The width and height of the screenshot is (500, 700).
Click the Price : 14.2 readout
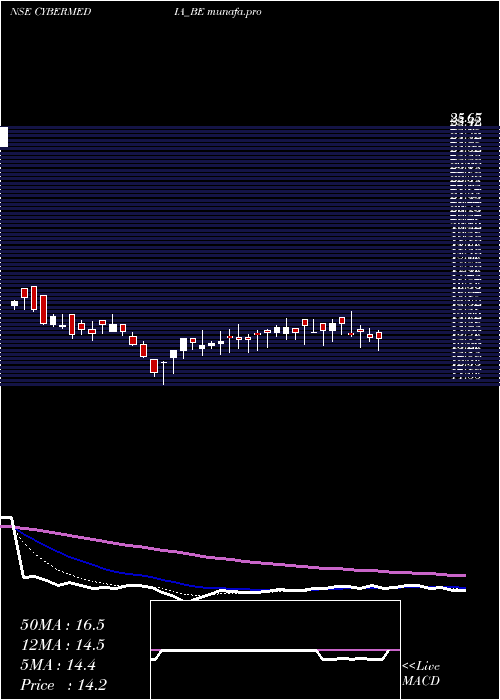click(x=63, y=685)
